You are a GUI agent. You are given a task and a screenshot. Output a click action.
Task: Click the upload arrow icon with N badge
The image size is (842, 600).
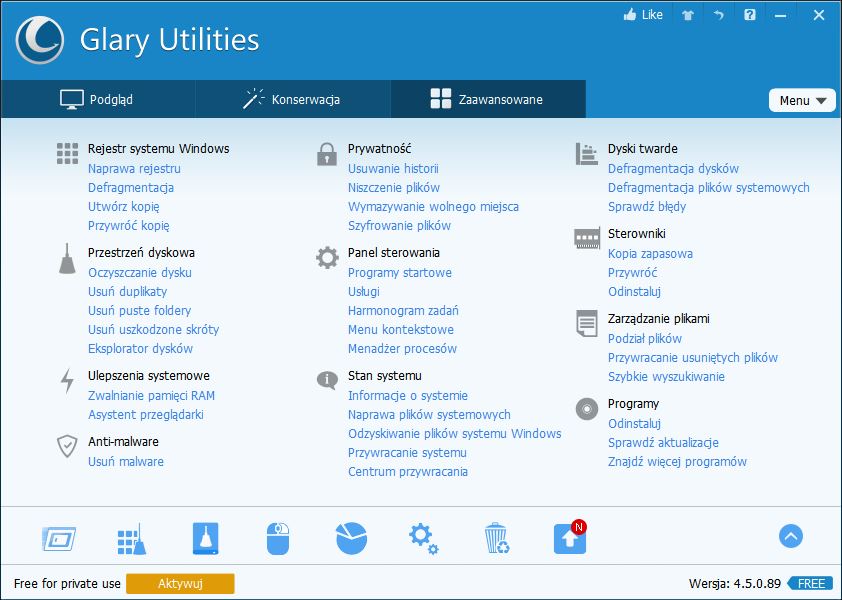pyautogui.click(x=570, y=538)
